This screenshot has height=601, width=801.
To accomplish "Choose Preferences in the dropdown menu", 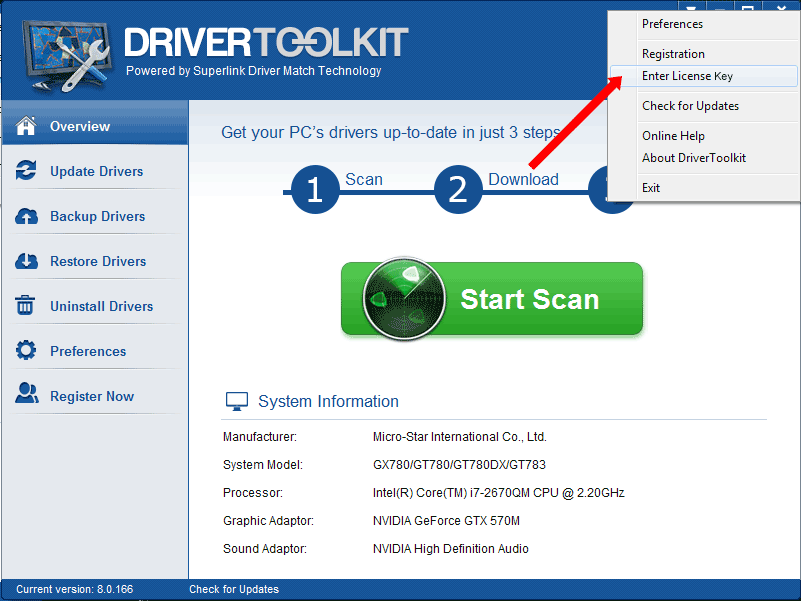I will click(x=703, y=24).
